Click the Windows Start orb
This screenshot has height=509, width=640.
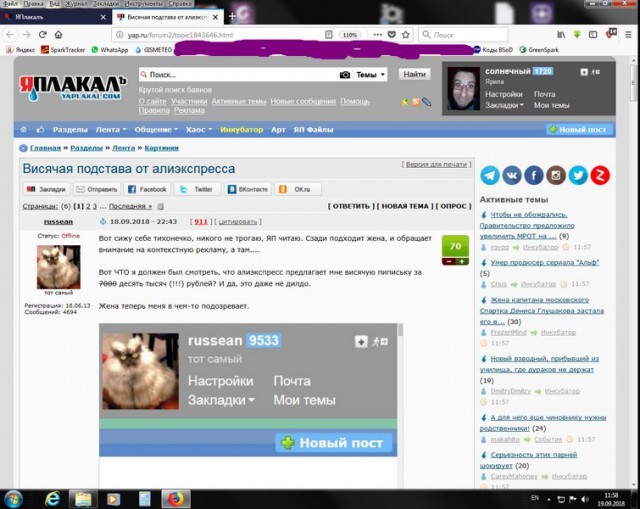click(x=13, y=499)
